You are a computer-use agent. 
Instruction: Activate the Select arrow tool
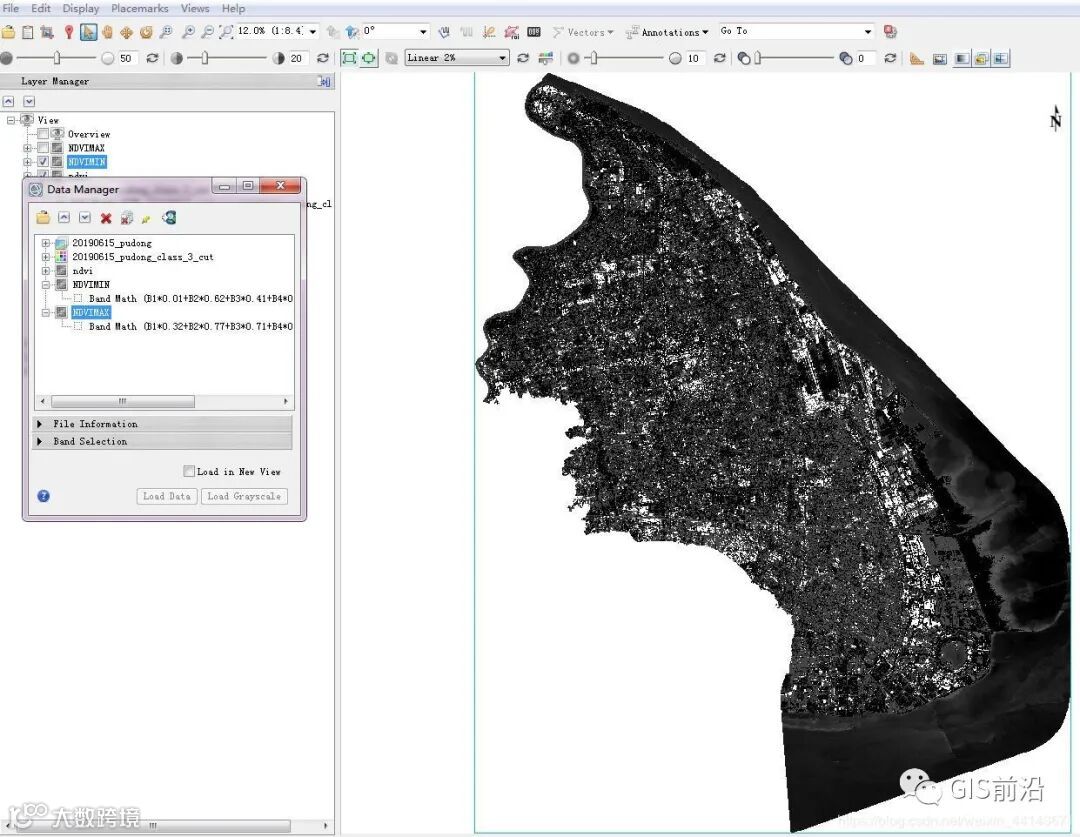click(x=89, y=32)
